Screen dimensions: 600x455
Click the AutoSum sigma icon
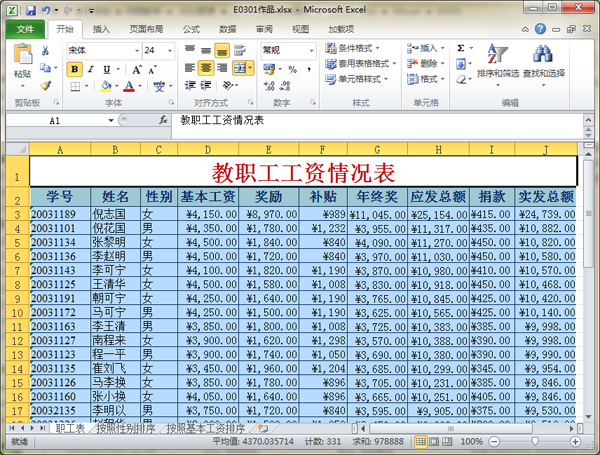coord(460,48)
